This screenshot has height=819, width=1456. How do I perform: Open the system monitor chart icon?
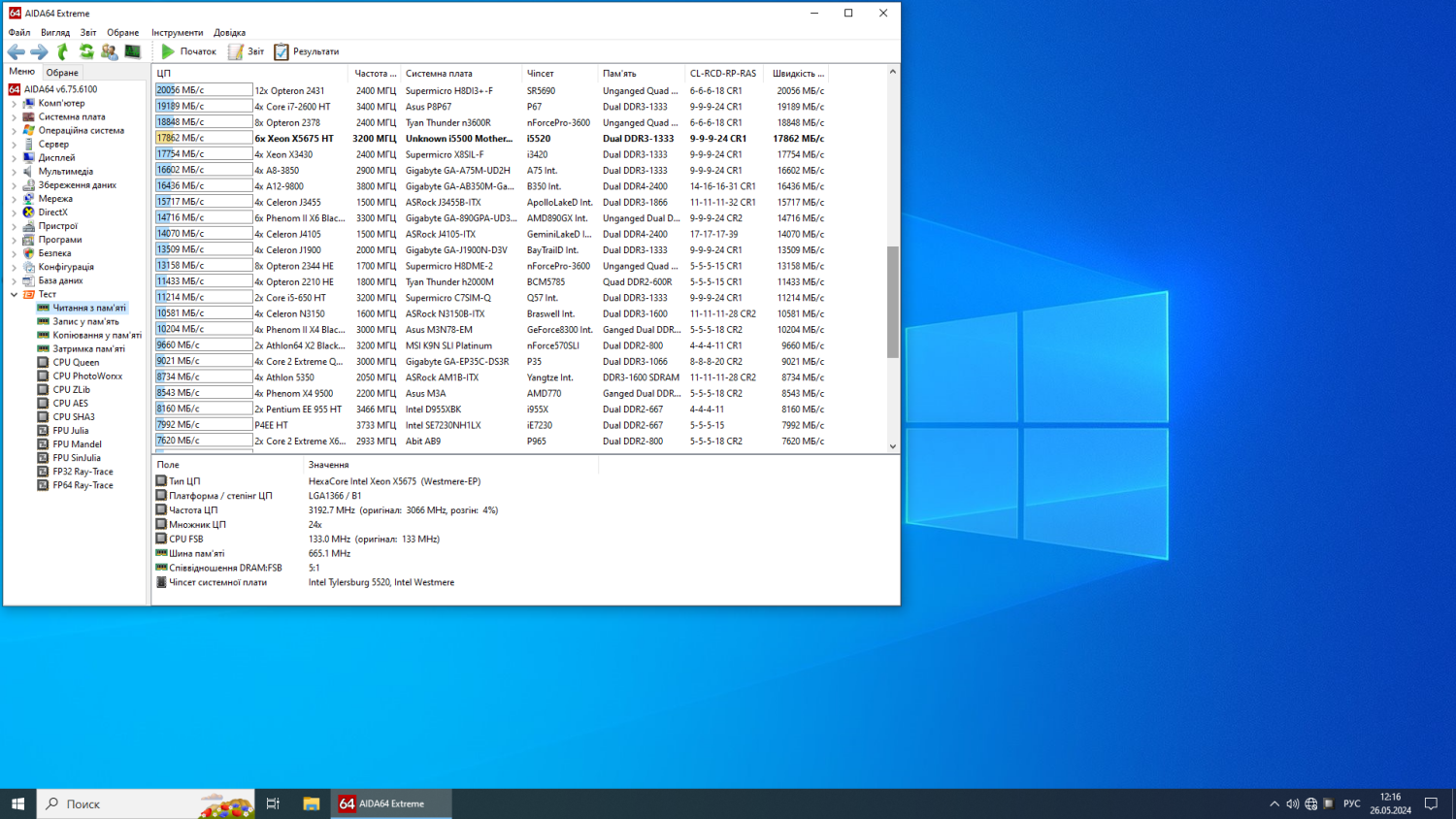pos(133,51)
